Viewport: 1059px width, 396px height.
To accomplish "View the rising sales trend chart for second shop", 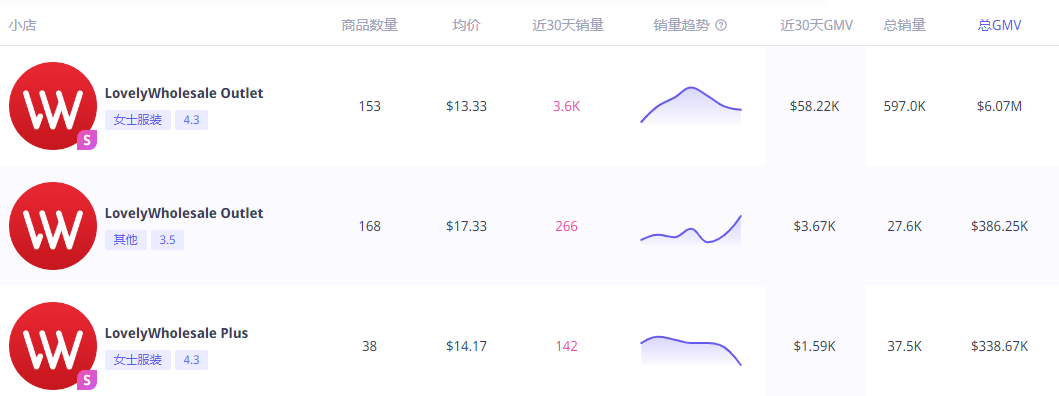I will 691,229.
